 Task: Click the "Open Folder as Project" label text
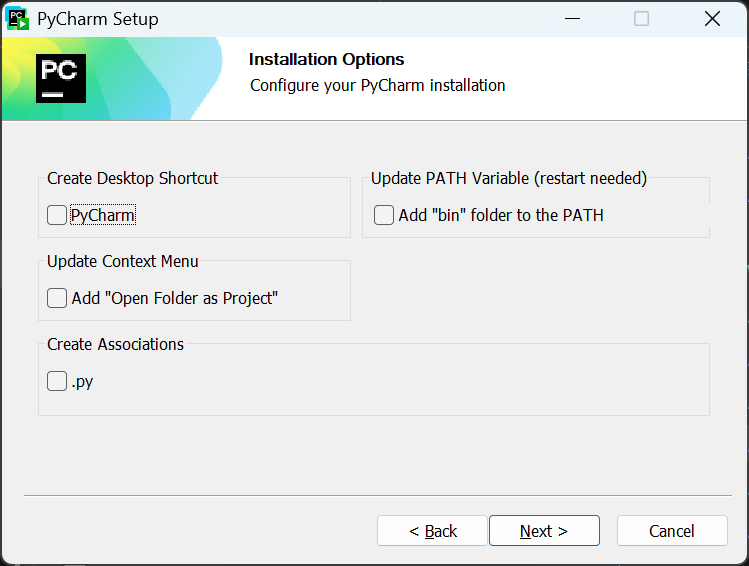tap(174, 298)
